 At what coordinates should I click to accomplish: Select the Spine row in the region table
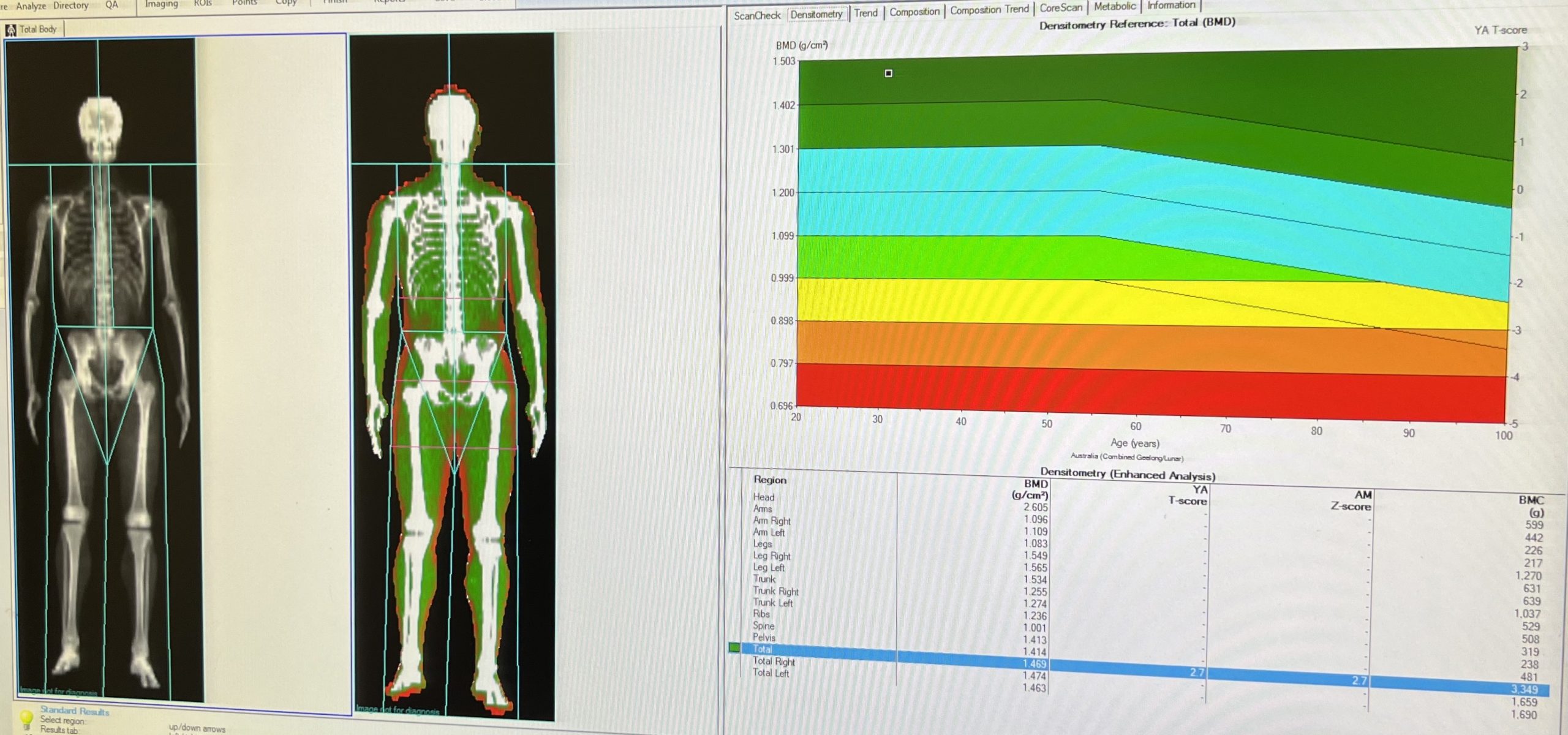764,626
